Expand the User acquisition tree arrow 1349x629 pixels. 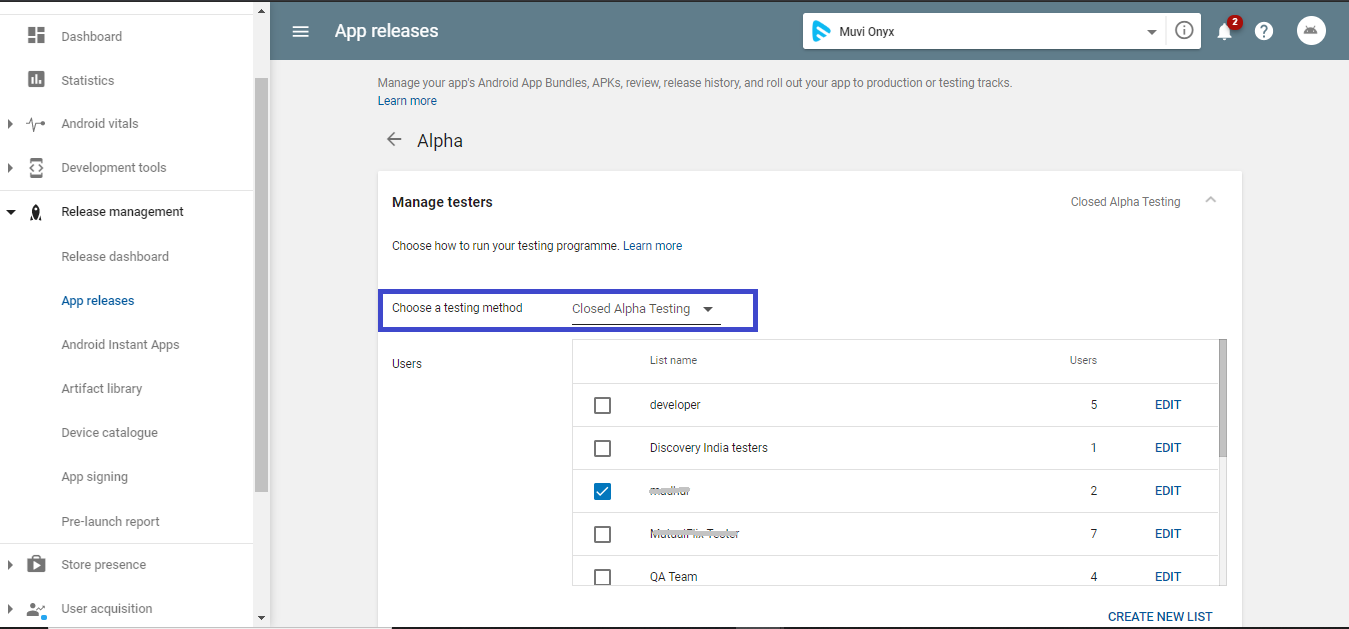tap(10, 609)
